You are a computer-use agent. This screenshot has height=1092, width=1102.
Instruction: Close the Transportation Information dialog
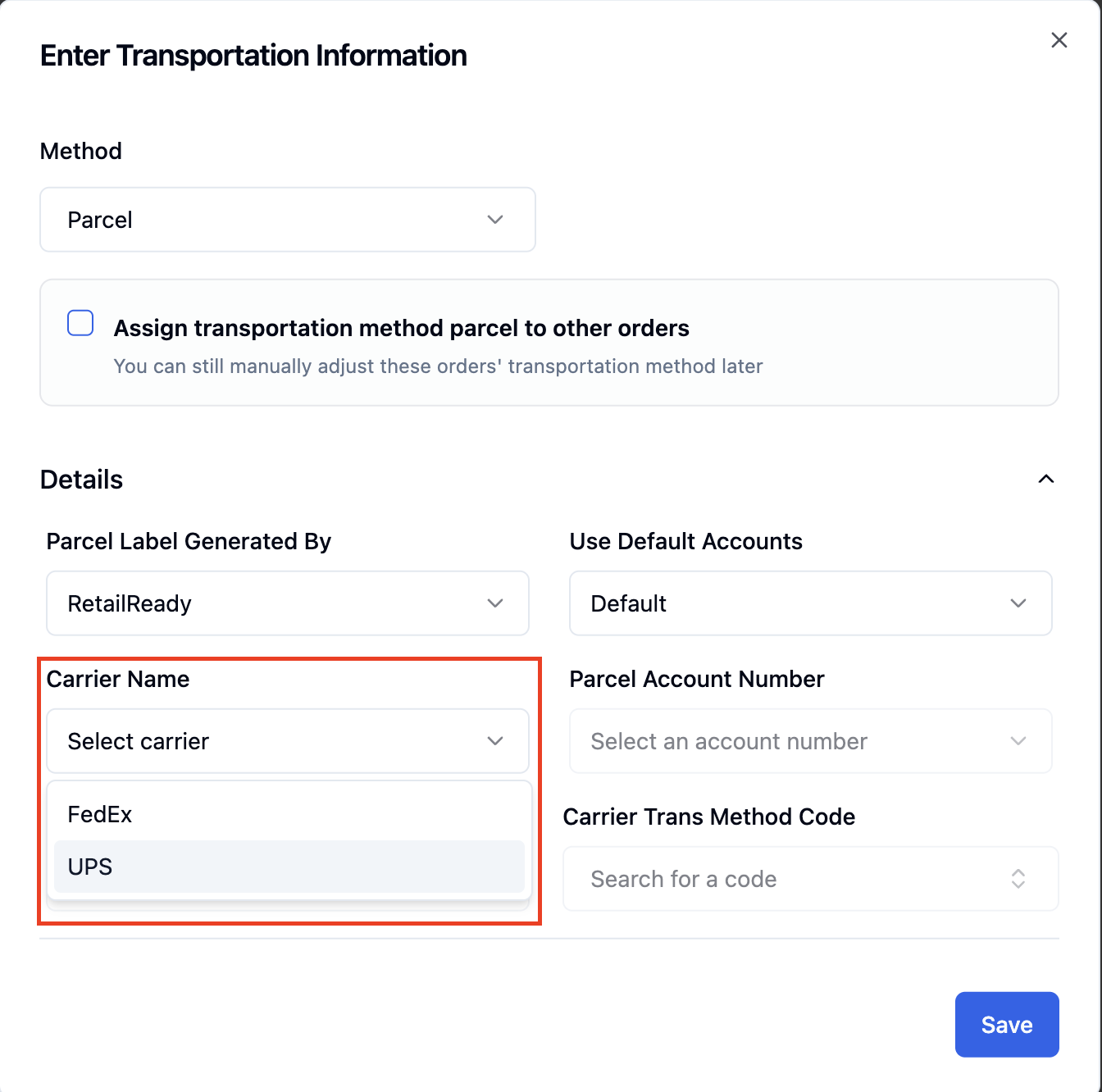[x=1059, y=40]
